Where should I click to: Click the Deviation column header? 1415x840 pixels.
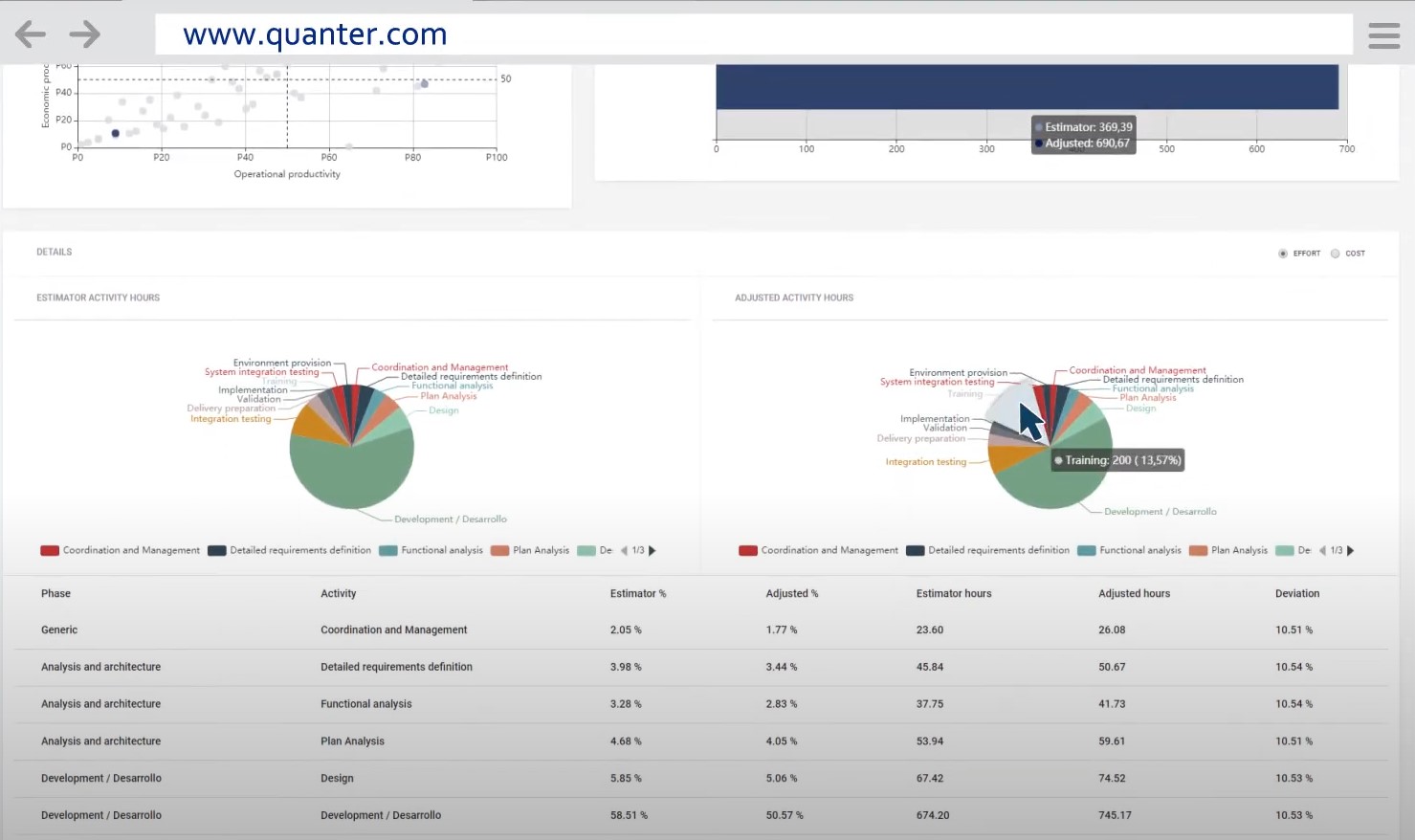point(1296,594)
